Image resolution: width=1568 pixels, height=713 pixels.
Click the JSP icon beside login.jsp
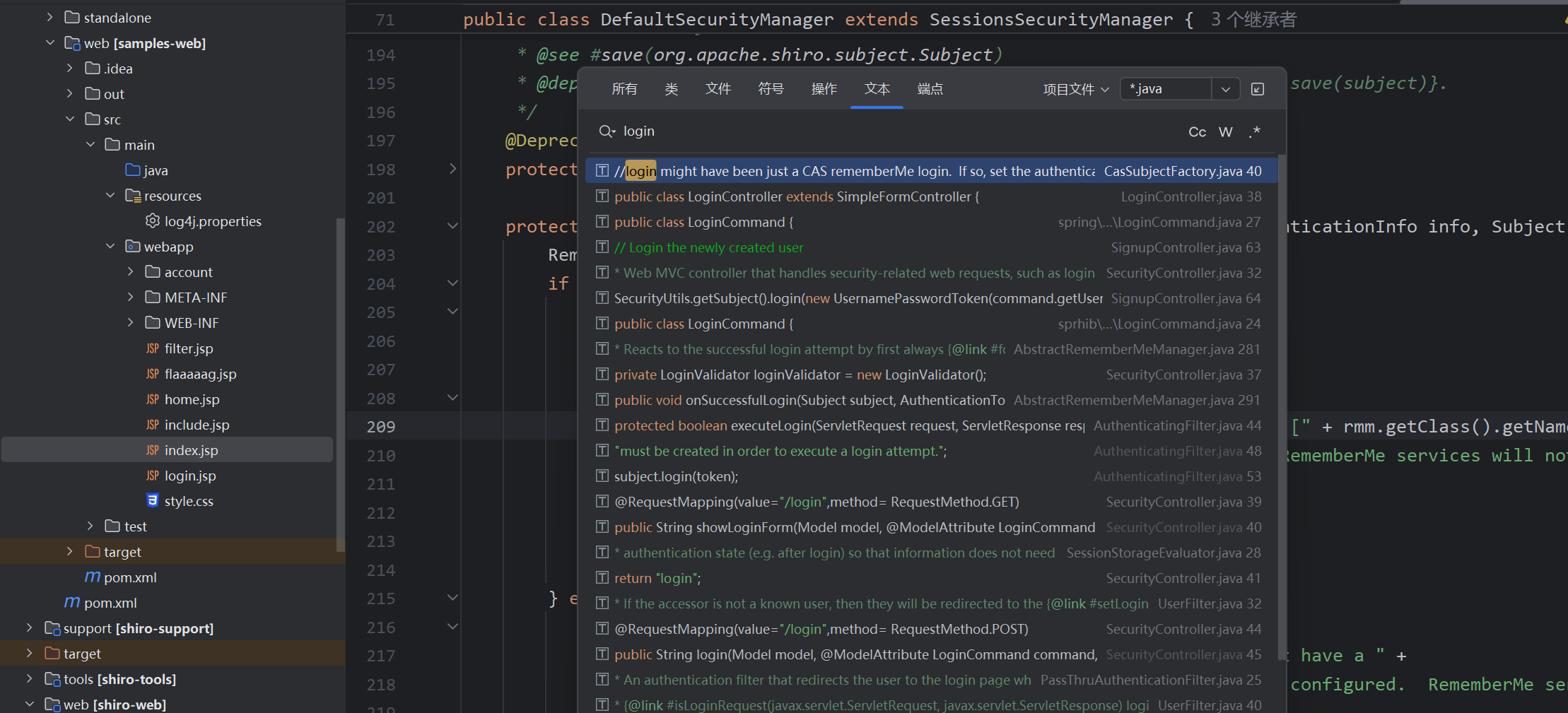tap(152, 476)
